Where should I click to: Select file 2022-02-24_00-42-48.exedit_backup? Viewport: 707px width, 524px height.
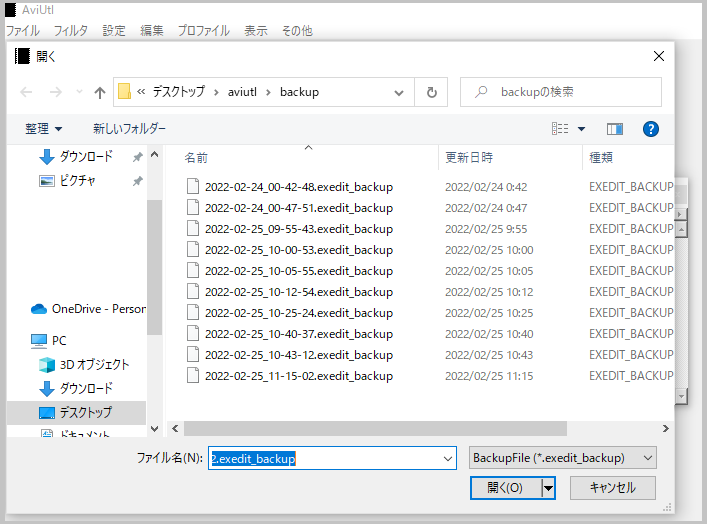pos(299,187)
